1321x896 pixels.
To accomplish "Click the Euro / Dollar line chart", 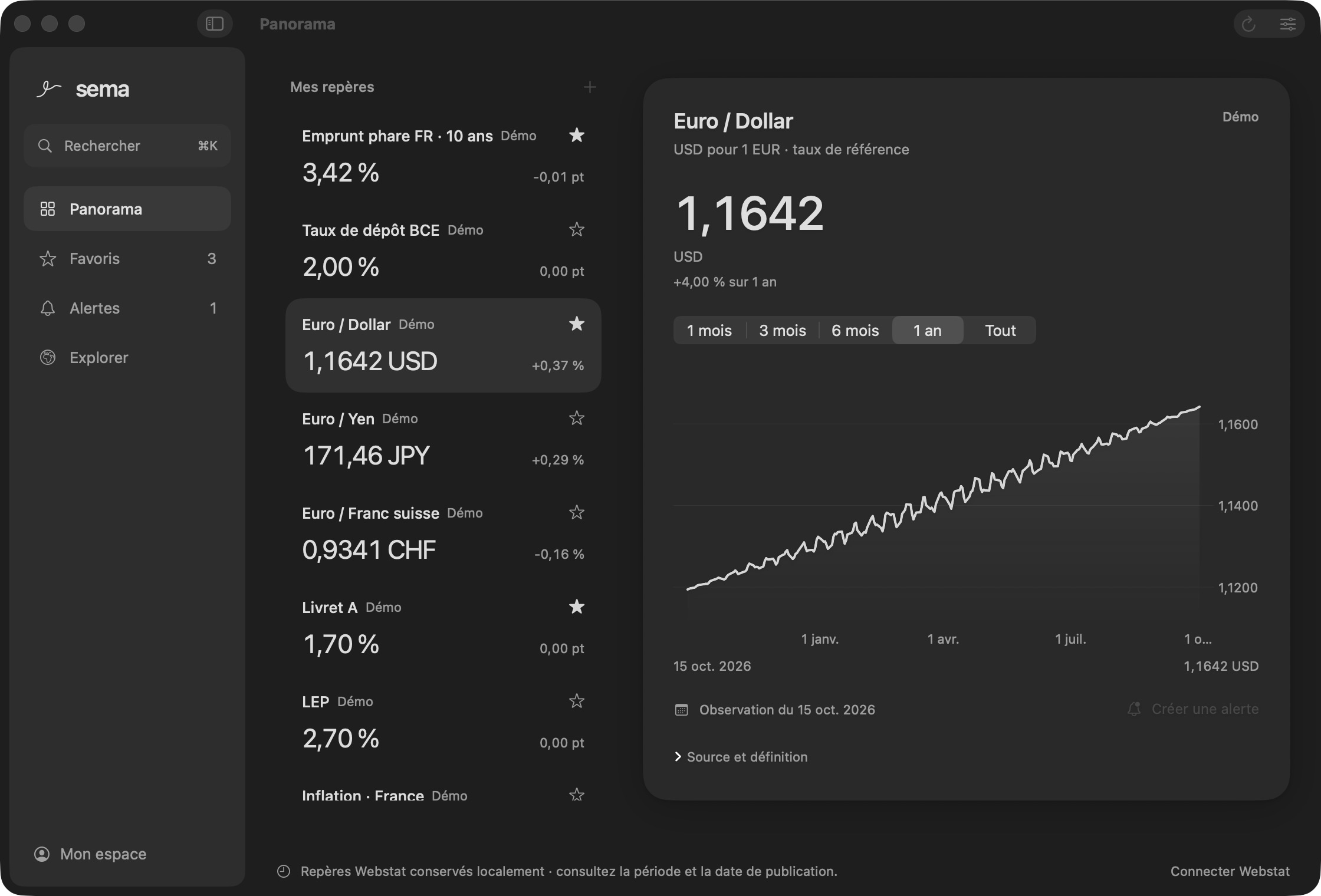I will tap(944, 507).
